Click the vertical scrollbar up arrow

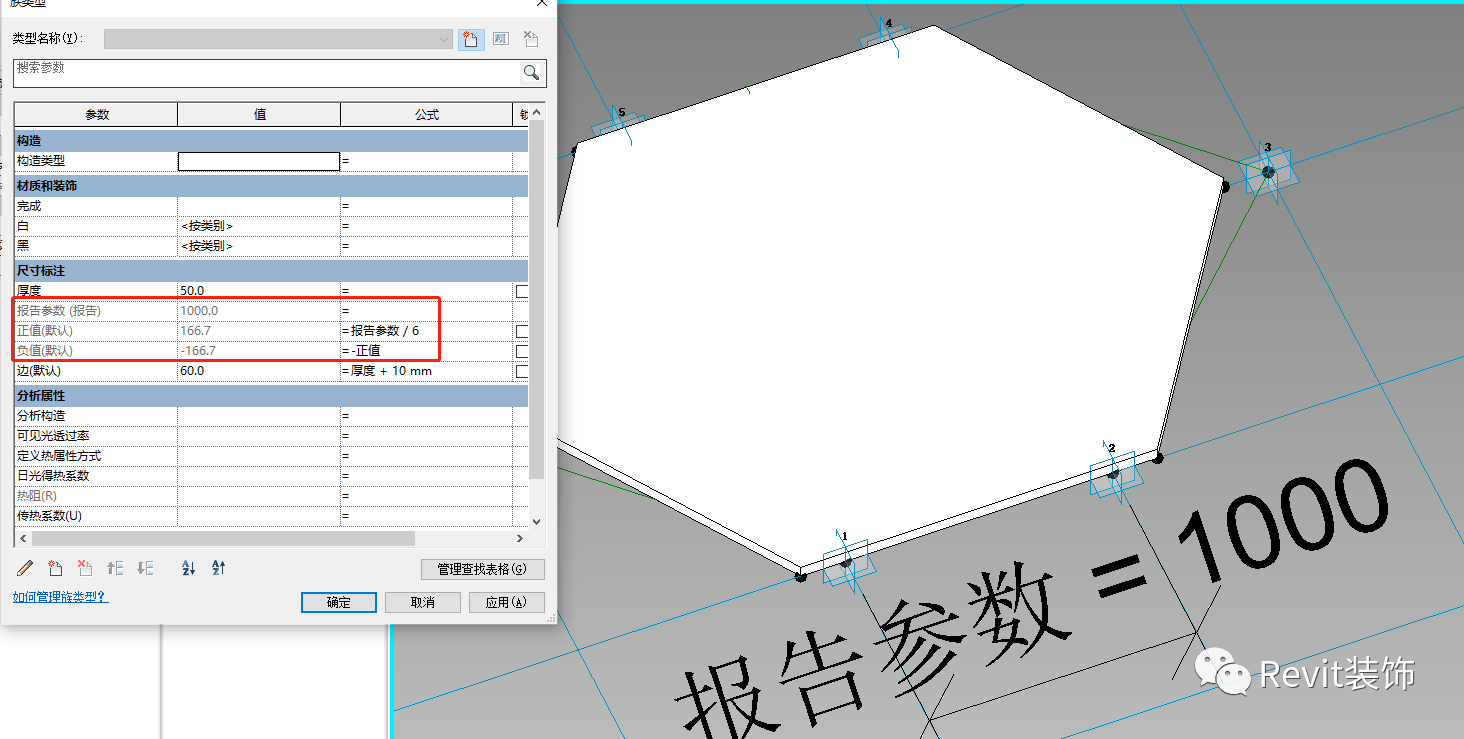click(x=537, y=111)
